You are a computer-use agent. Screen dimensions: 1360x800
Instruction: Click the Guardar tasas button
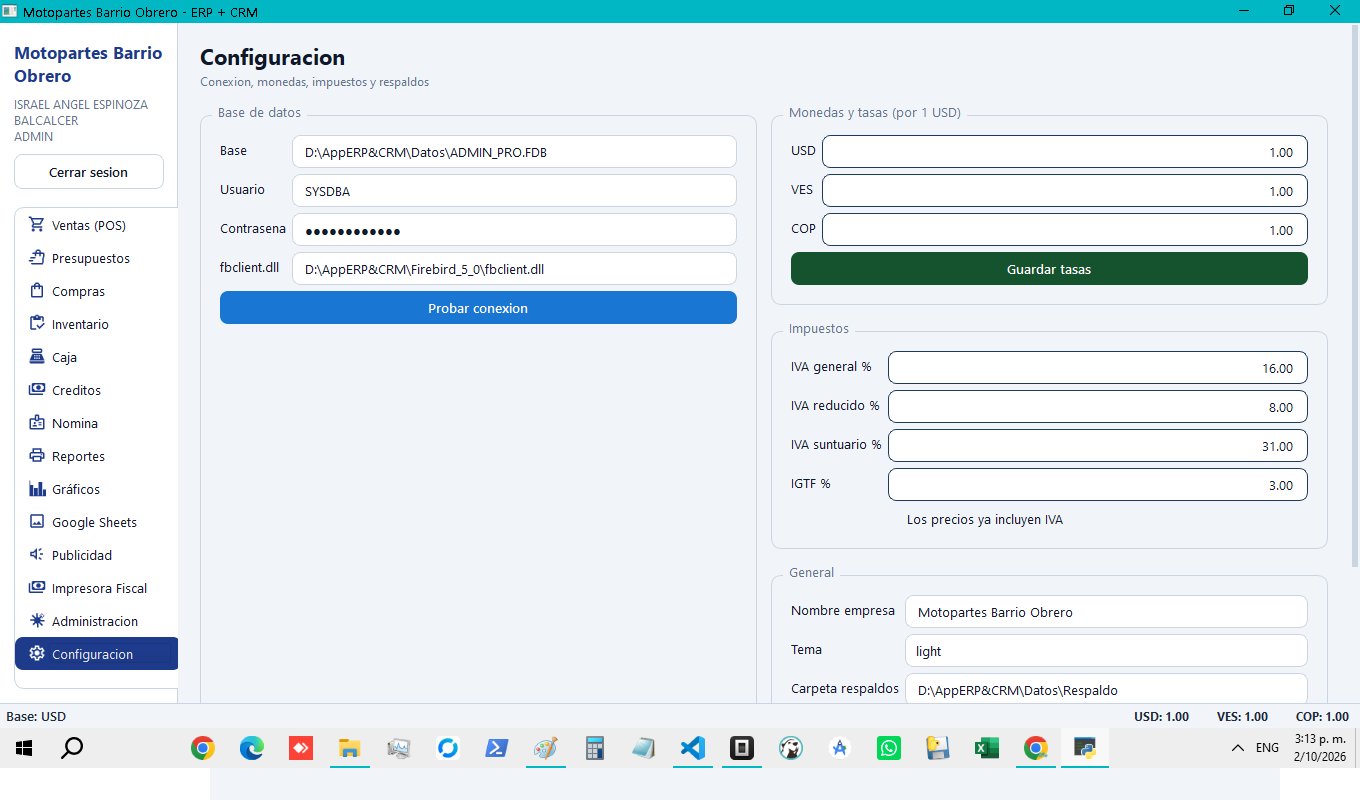pyautogui.click(x=1049, y=269)
